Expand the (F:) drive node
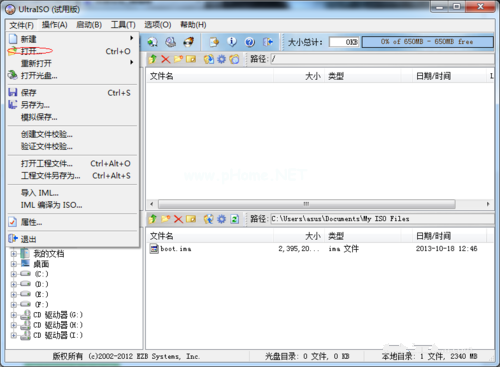 14,304
